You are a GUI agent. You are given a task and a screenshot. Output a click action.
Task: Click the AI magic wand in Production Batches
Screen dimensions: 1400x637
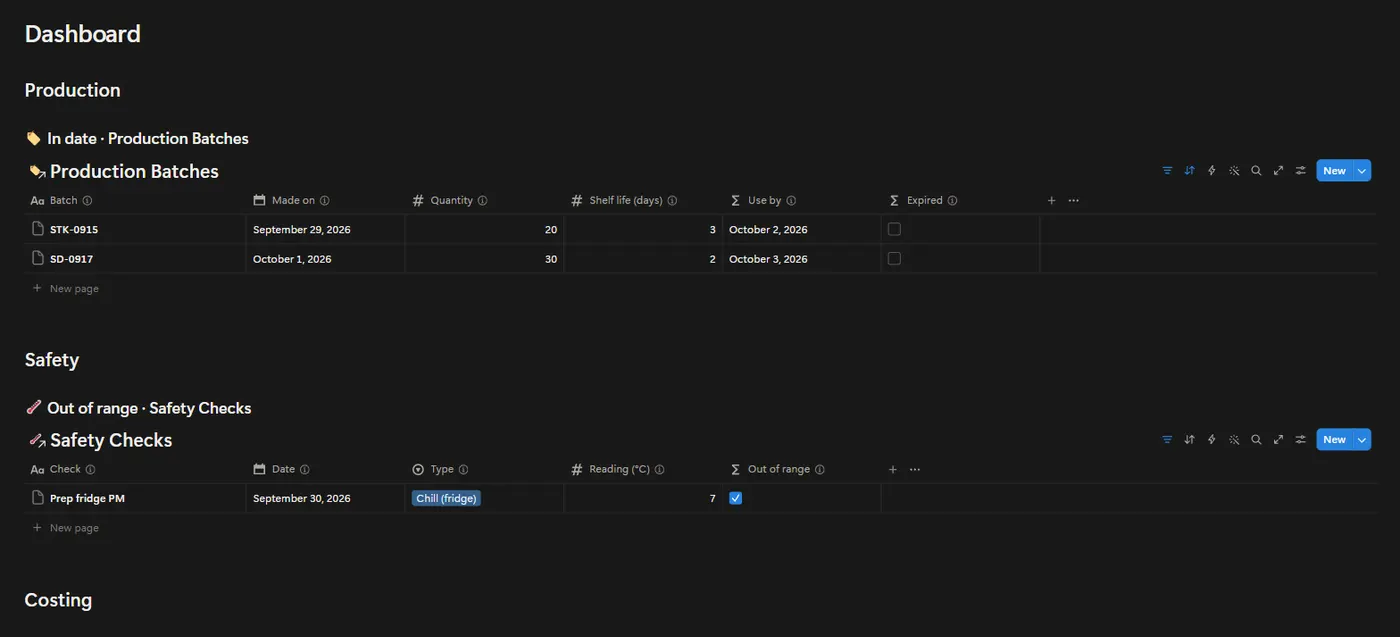[1234, 171]
